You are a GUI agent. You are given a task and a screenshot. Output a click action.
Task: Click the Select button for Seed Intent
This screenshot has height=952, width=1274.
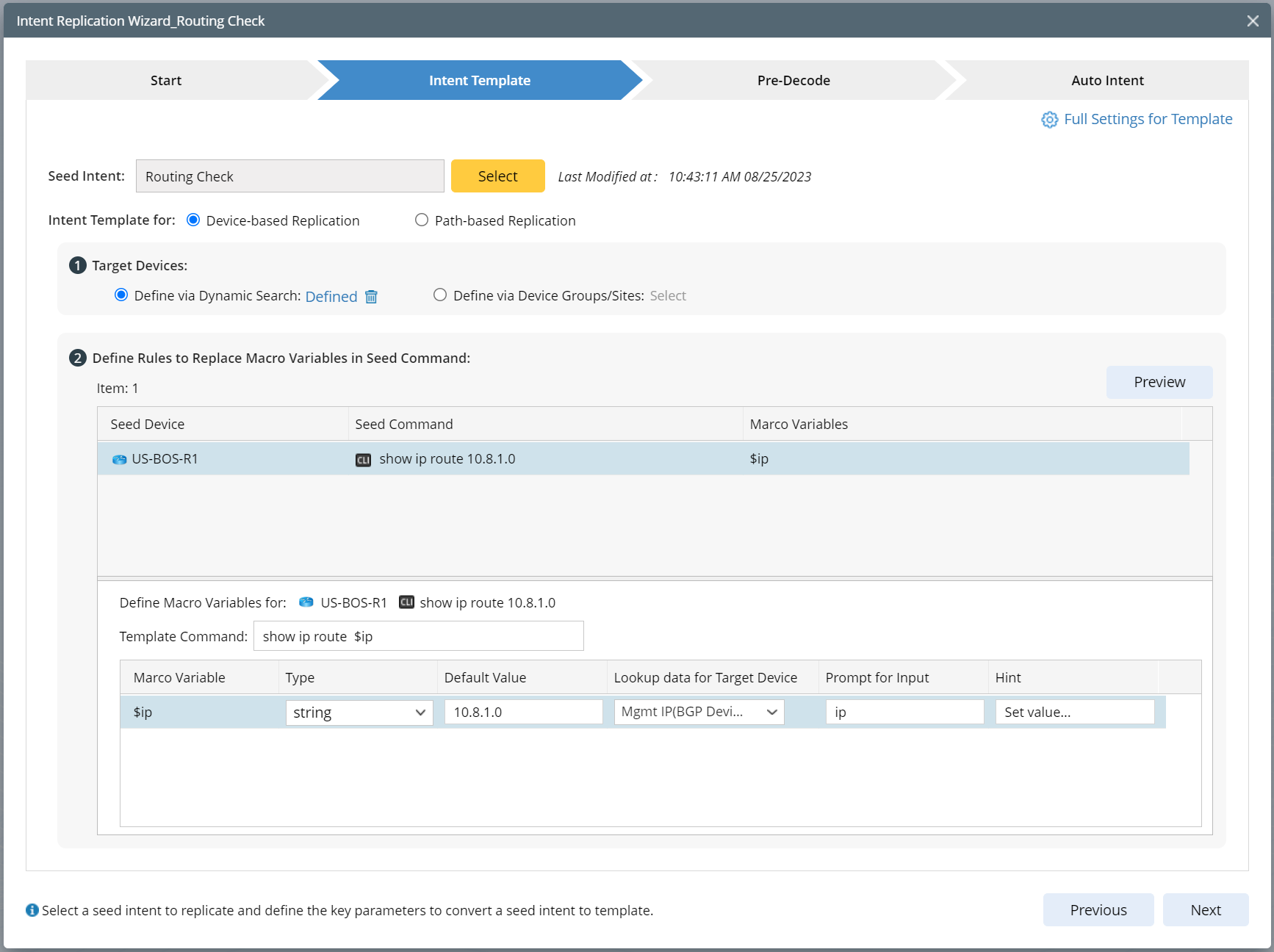click(497, 176)
